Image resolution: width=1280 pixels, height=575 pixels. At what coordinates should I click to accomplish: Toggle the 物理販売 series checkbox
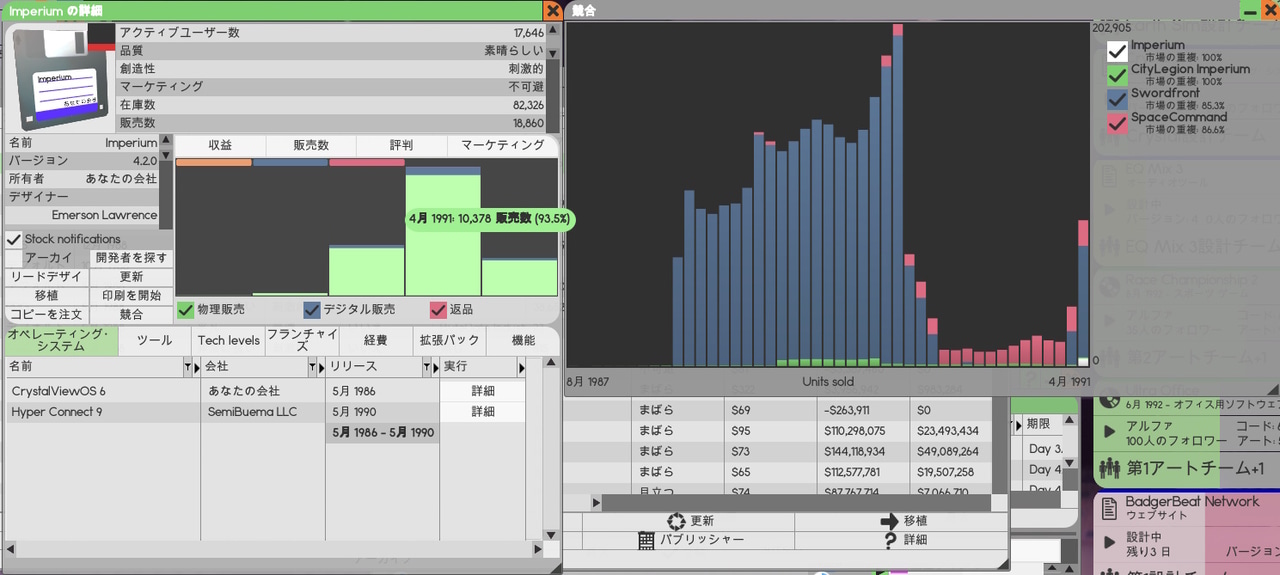click(186, 310)
